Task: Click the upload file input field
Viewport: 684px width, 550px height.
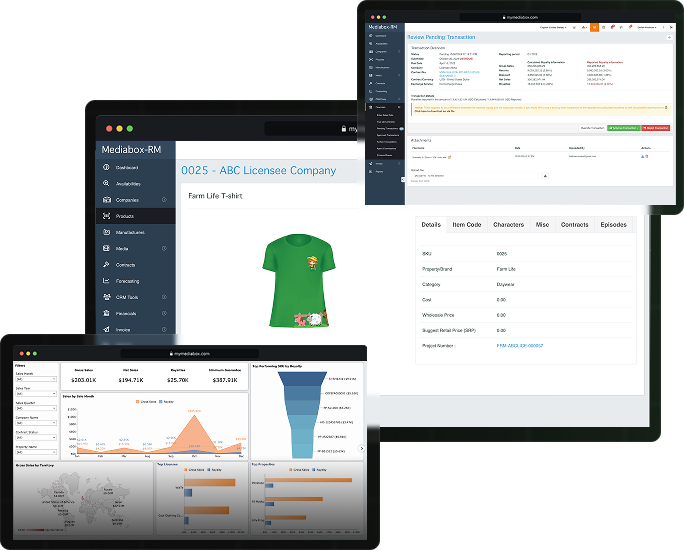Action: 476,176
